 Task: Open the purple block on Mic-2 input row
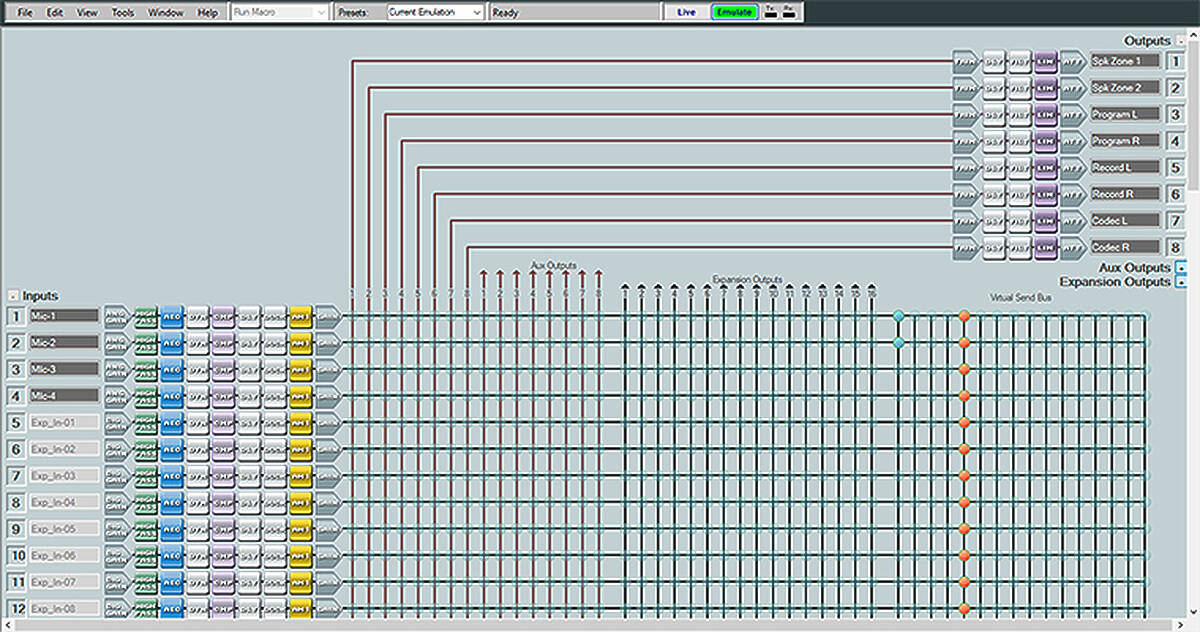[223, 343]
